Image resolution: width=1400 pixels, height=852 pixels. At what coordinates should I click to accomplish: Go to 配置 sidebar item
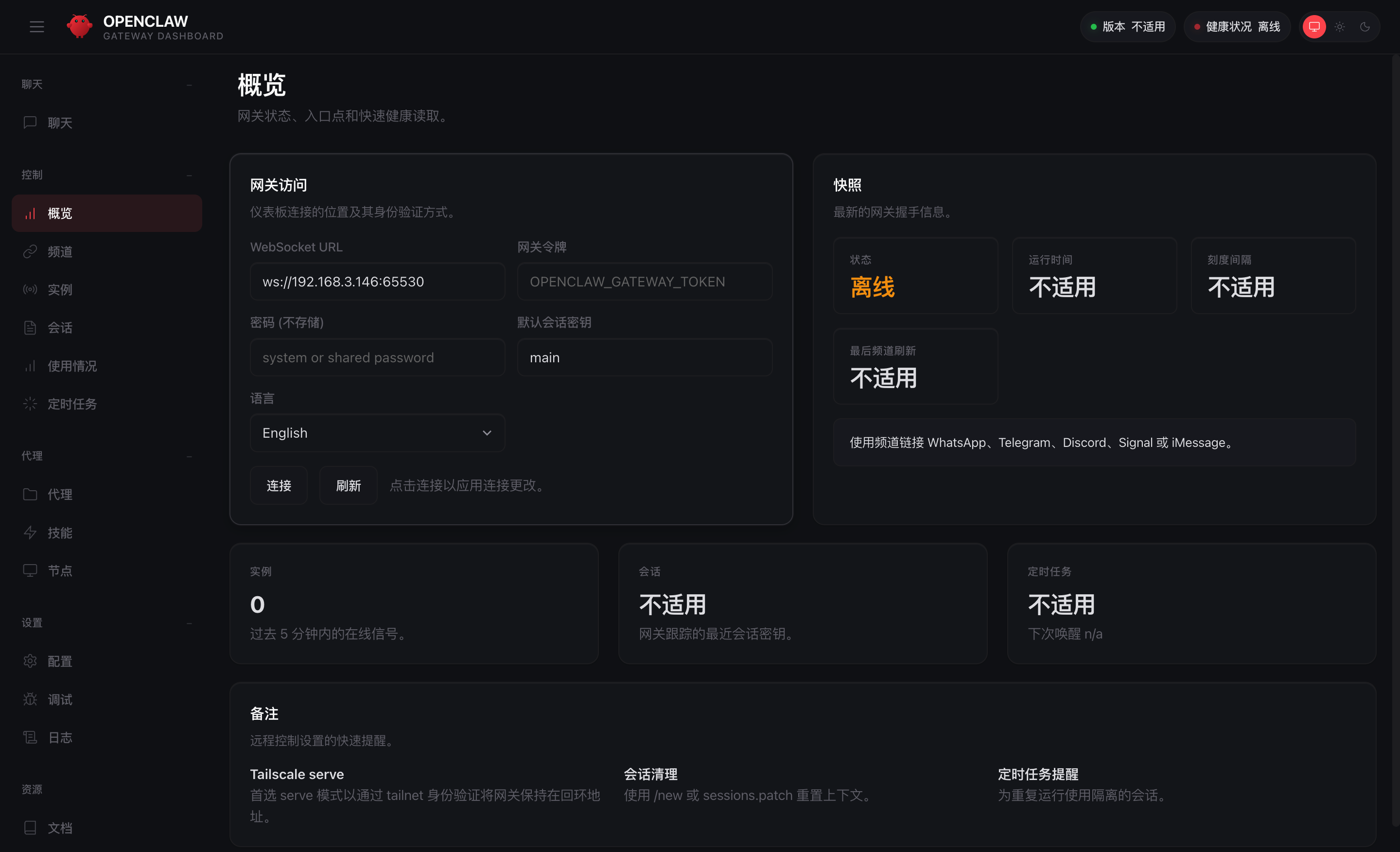(x=60, y=661)
